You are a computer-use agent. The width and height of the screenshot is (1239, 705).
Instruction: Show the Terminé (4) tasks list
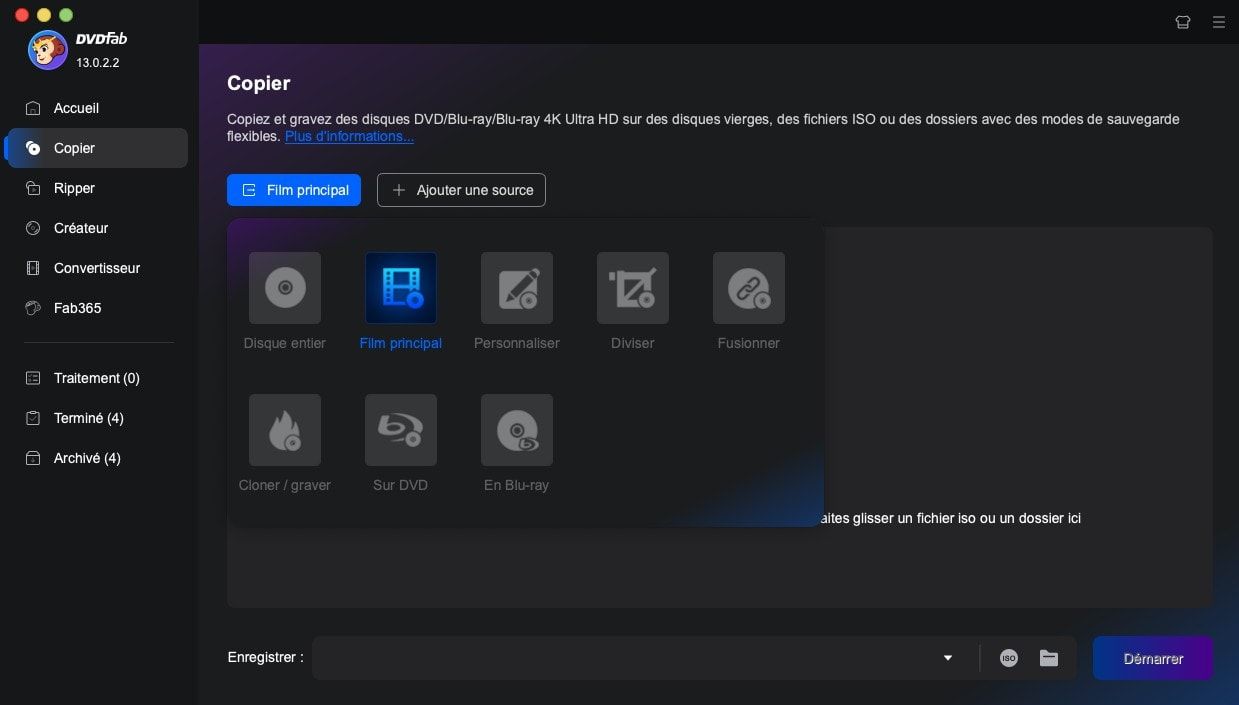click(97, 418)
